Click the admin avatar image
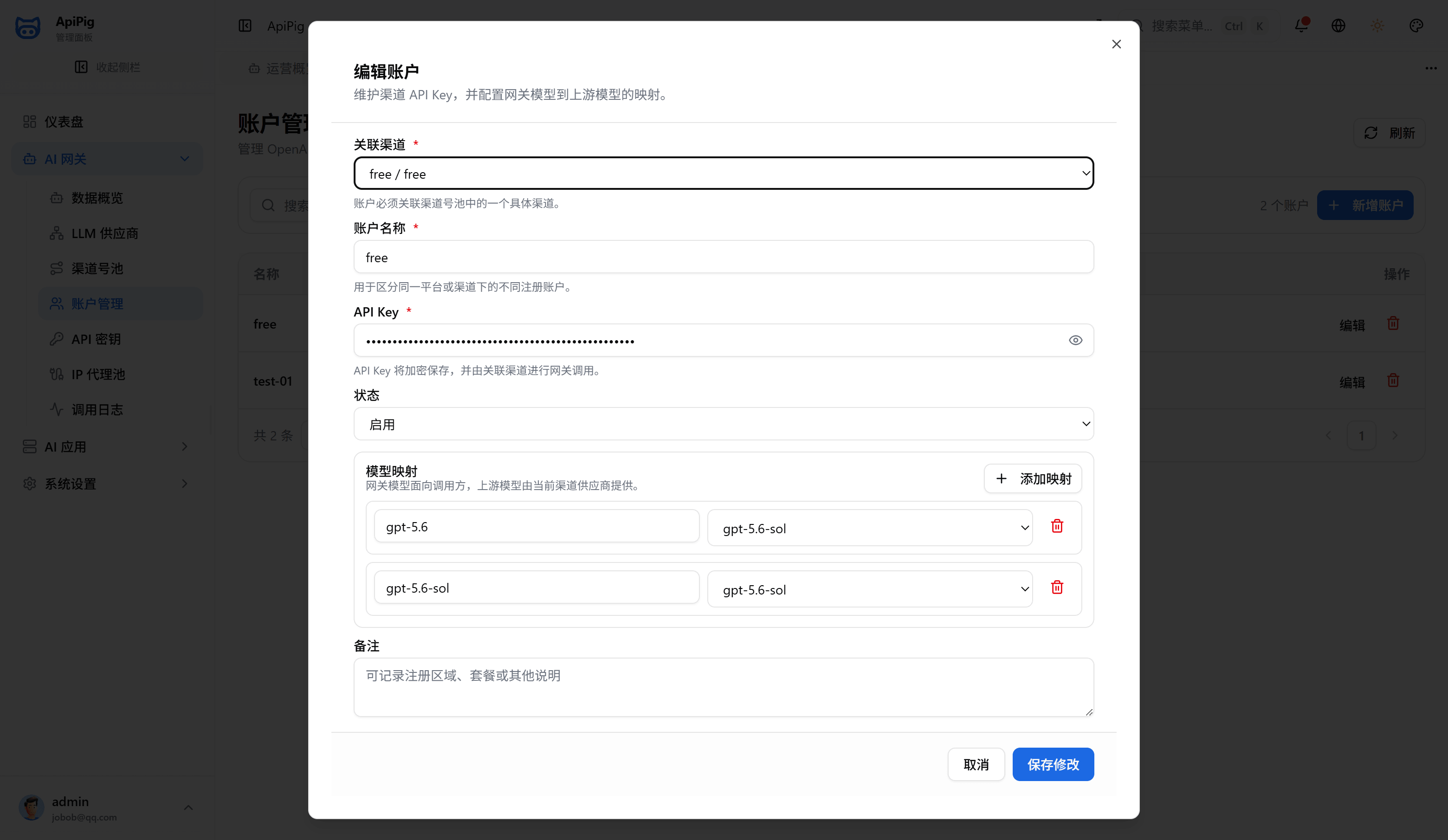 [32, 808]
